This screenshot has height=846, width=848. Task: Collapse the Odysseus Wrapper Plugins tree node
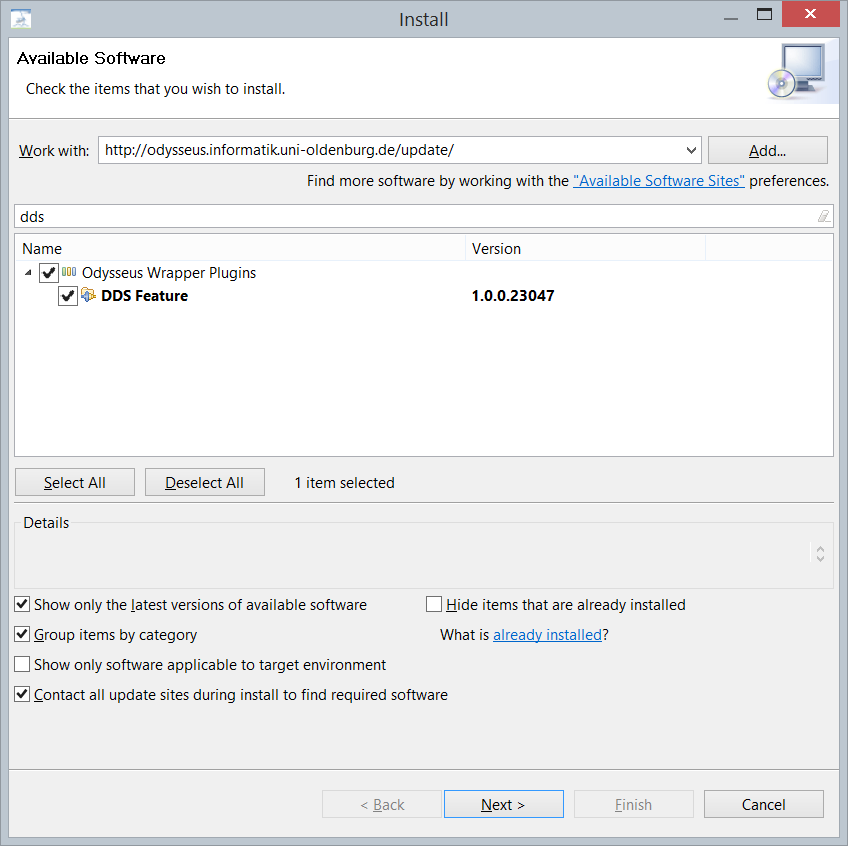(x=27, y=273)
